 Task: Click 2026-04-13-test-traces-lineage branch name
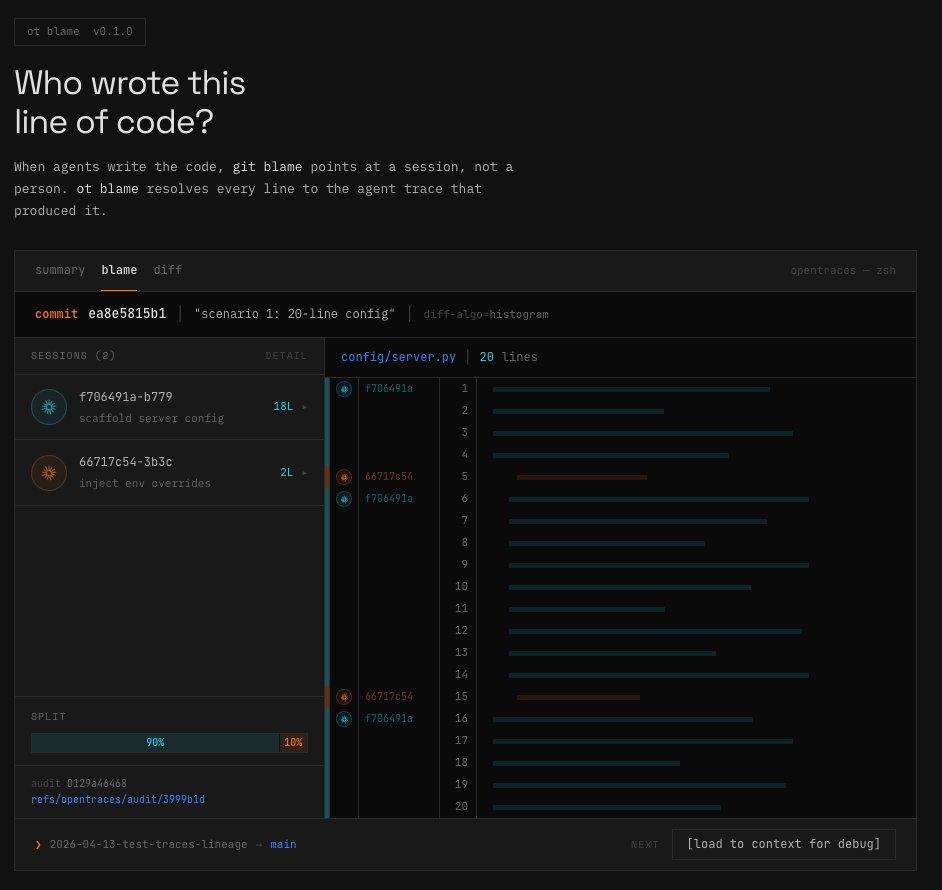point(148,844)
